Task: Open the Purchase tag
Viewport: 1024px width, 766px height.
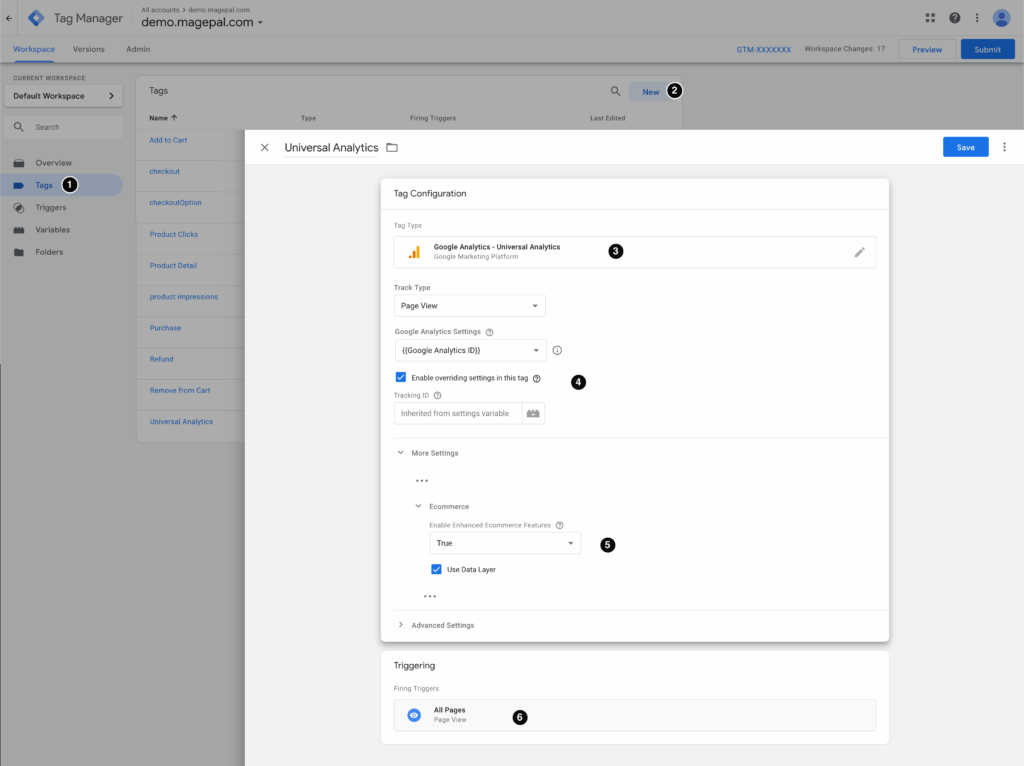Action: (x=165, y=328)
